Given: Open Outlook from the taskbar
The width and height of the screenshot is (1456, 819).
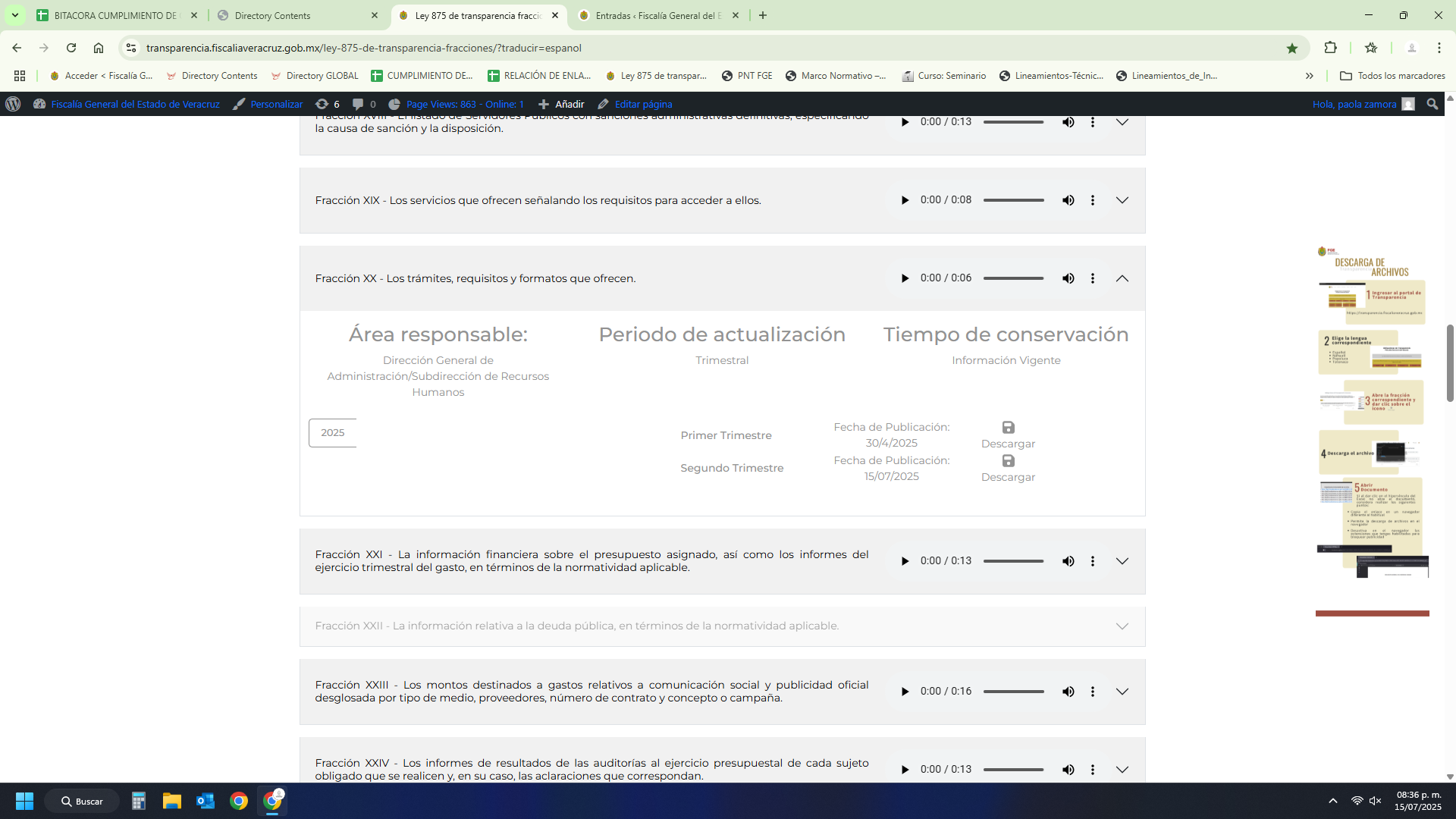Looking at the screenshot, I should tap(206, 801).
